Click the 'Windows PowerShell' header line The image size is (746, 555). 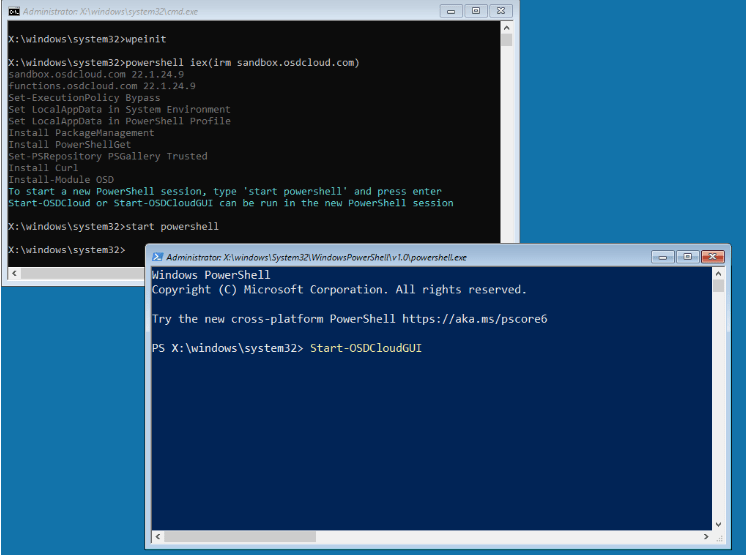coord(211,275)
